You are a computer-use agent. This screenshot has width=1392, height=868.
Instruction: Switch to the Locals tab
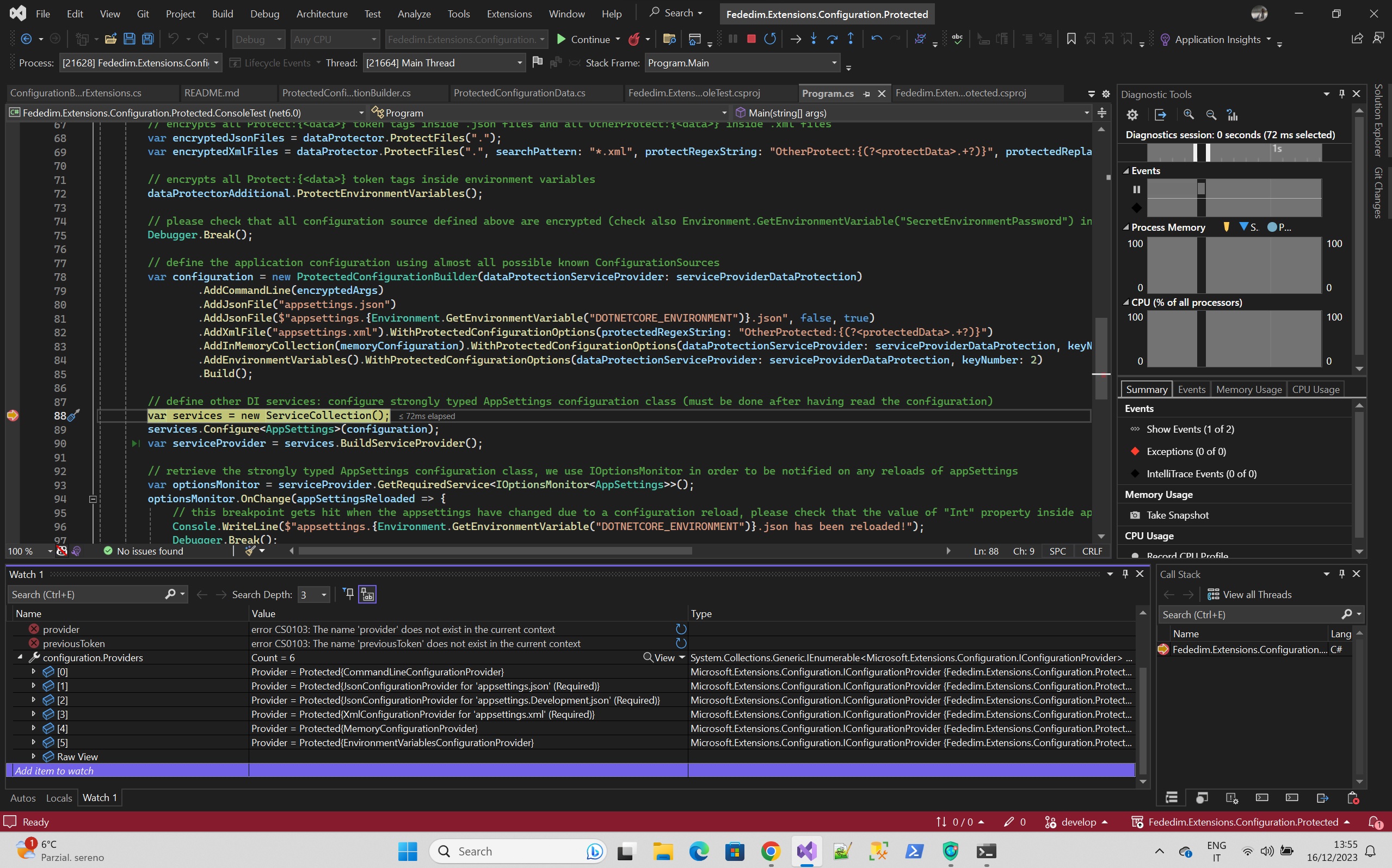tap(59, 798)
